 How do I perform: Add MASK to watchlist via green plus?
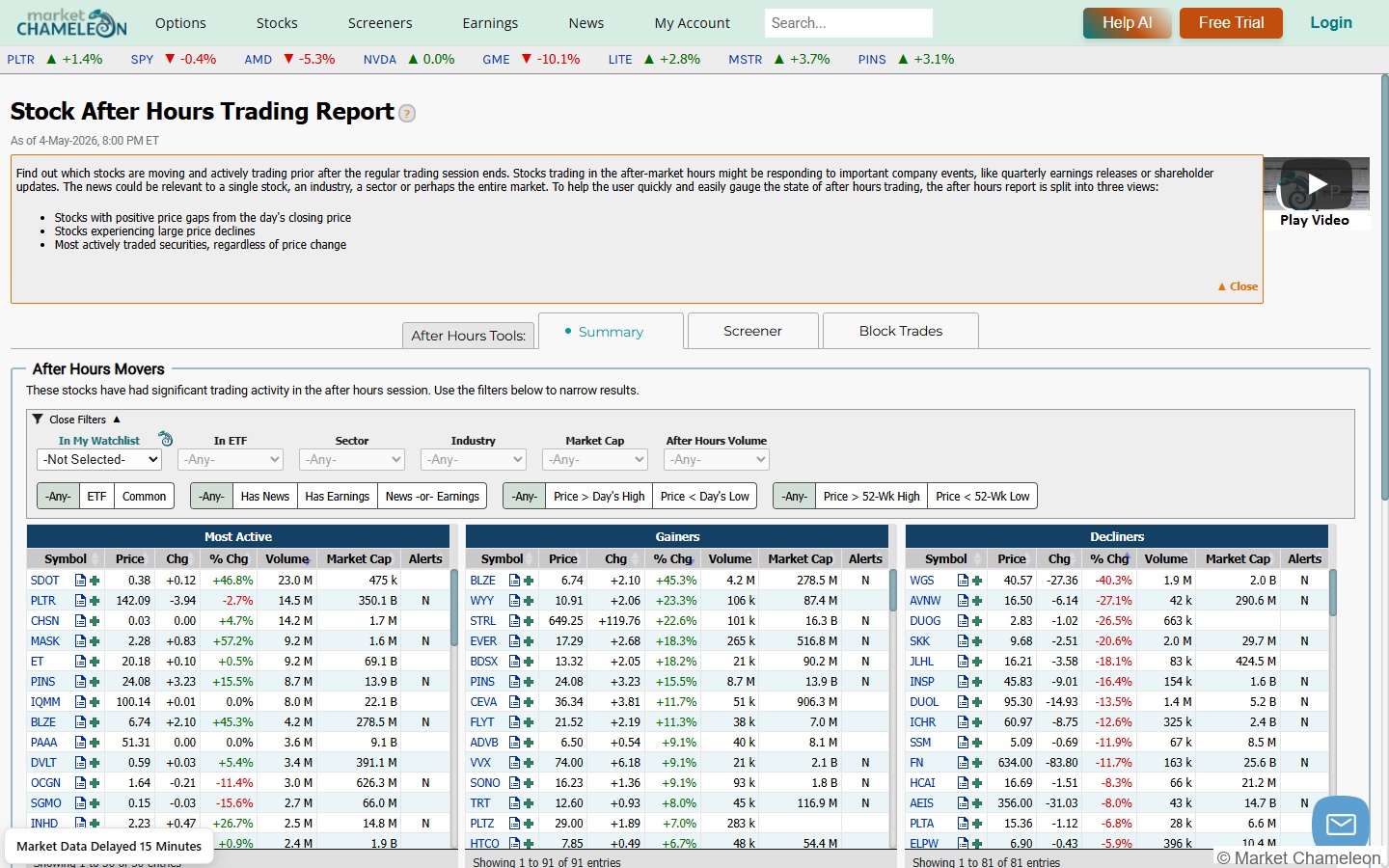(x=95, y=641)
